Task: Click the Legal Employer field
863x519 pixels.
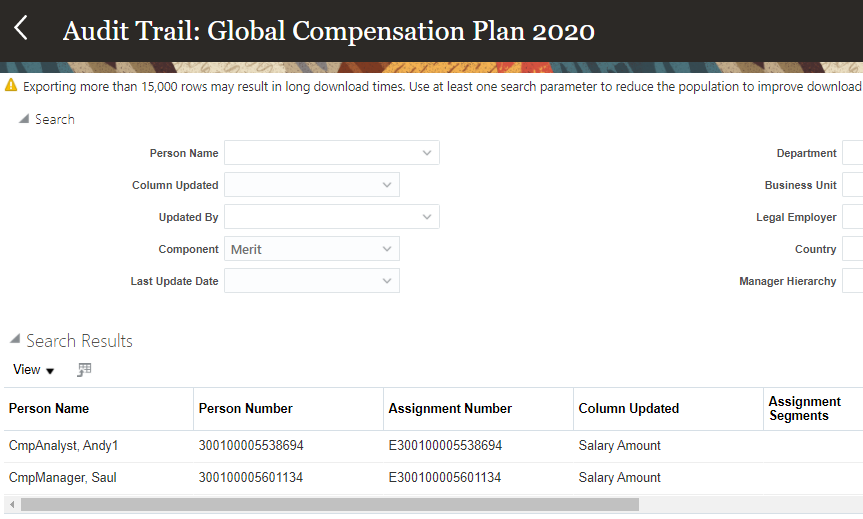Action: pos(852,217)
